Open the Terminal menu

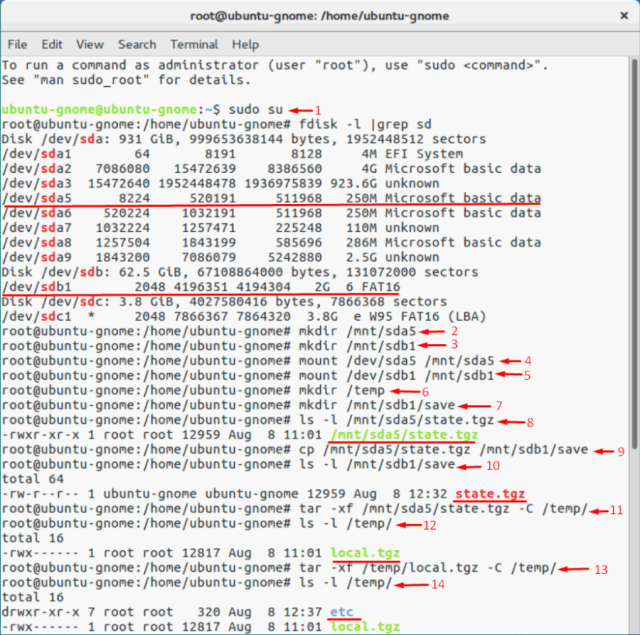pos(194,44)
